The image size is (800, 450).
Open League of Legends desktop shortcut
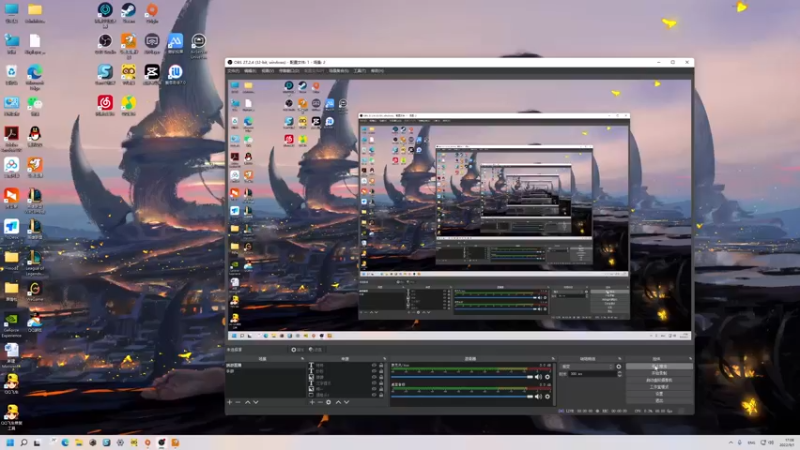coord(35,263)
